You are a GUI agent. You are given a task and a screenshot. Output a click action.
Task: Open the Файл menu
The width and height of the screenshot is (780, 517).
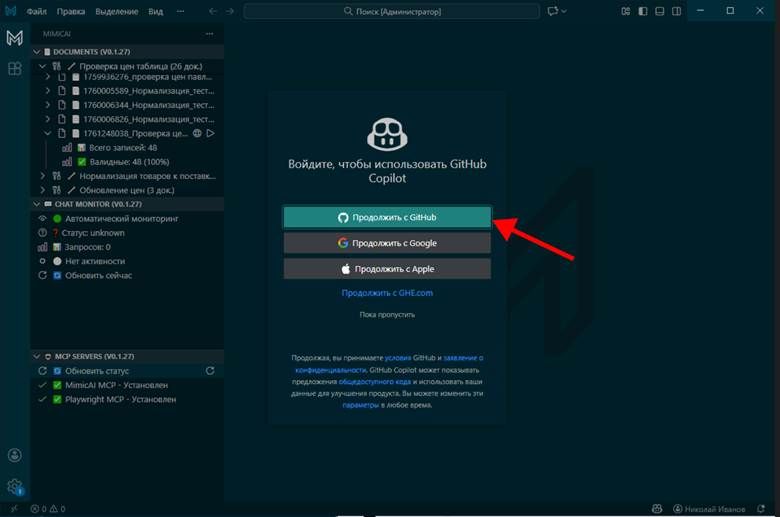click(x=36, y=11)
